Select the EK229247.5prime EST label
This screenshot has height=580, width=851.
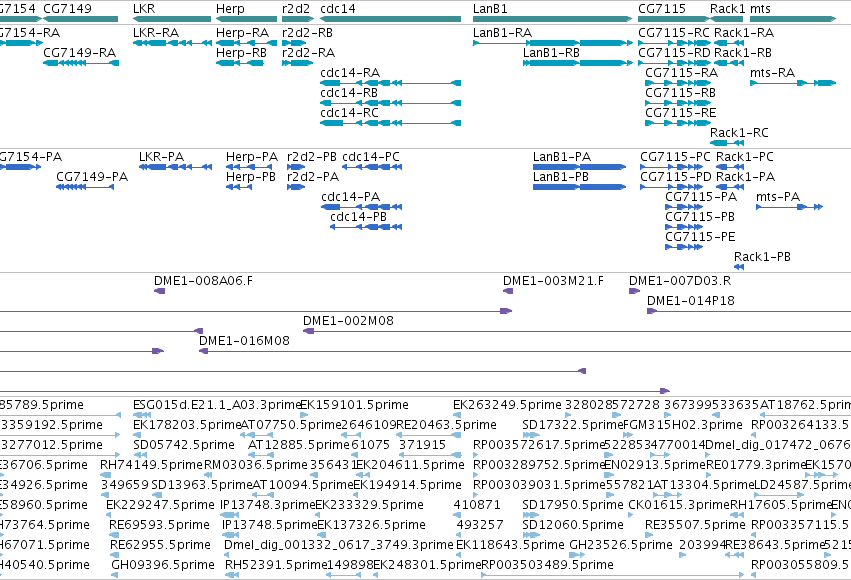pyautogui.click(x=160, y=505)
